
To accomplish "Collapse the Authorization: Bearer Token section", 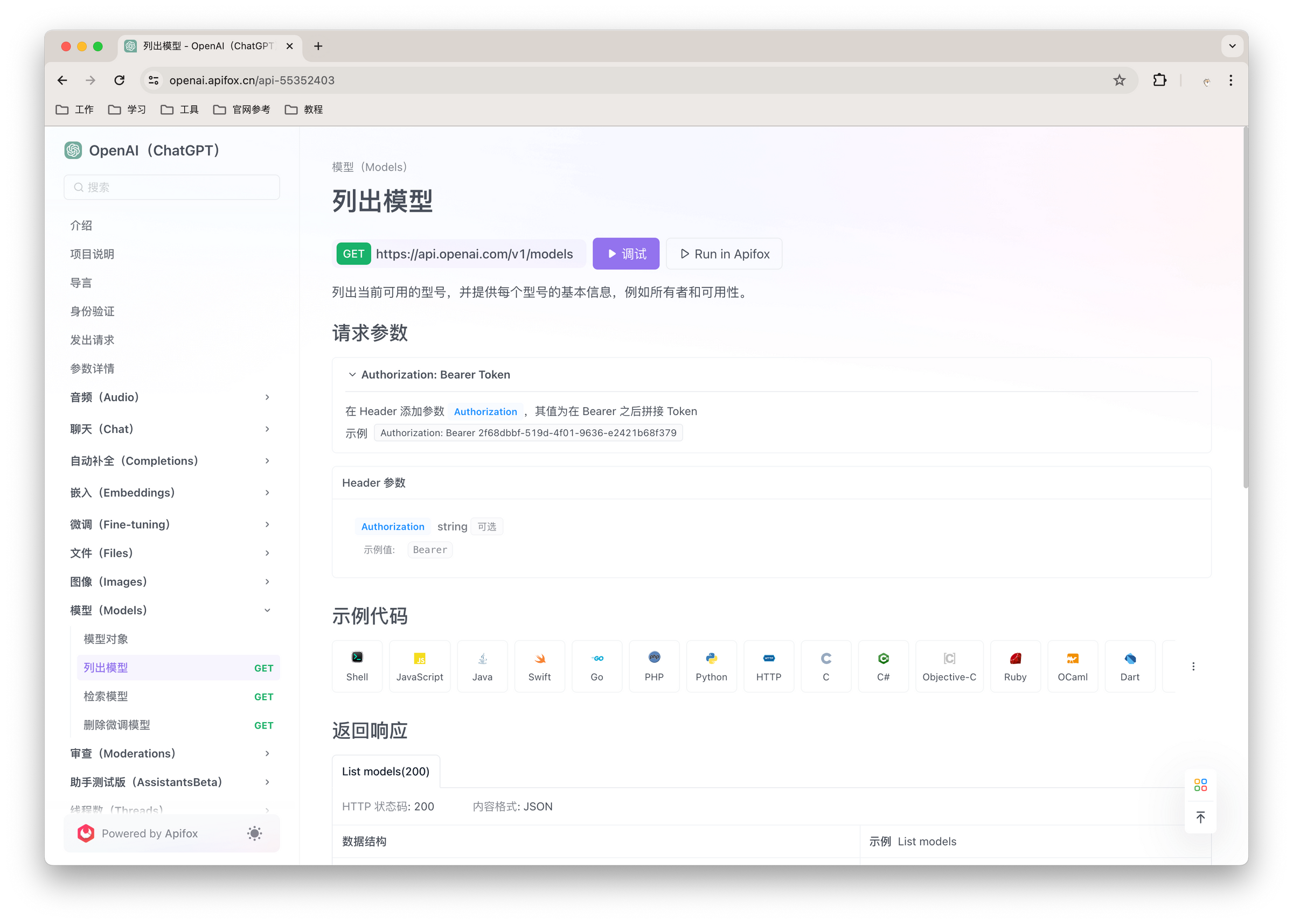I will pyautogui.click(x=352, y=374).
